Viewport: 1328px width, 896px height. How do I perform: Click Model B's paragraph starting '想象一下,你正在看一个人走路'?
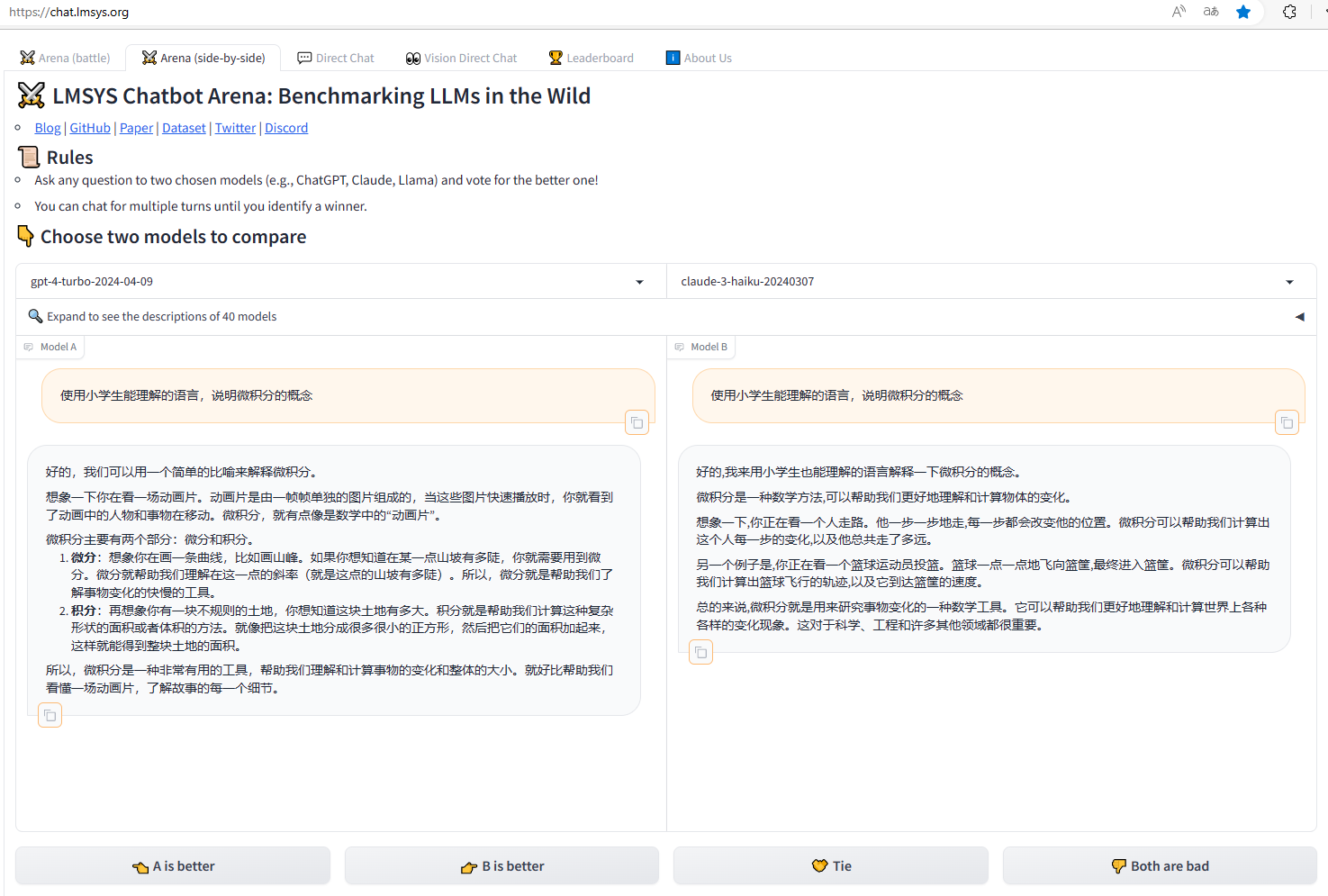[x=982, y=531]
